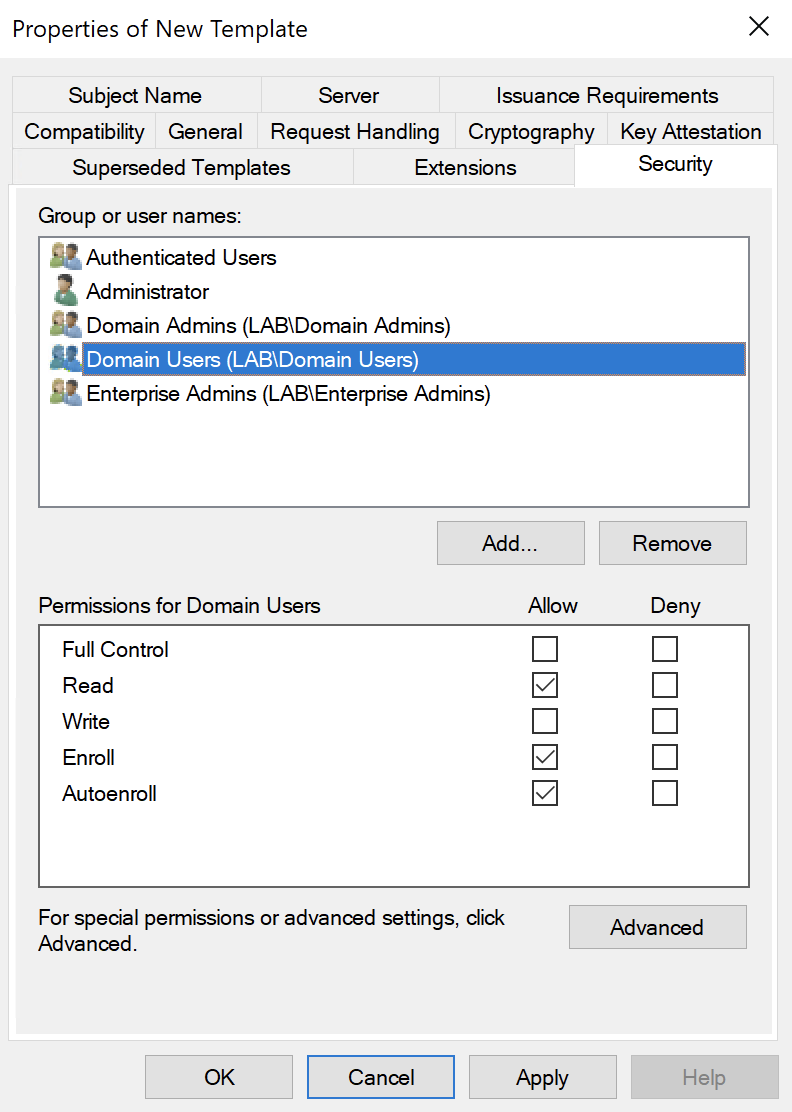Image resolution: width=792 pixels, height=1112 pixels.
Task: Open the Extensions tab
Action: tap(465, 168)
